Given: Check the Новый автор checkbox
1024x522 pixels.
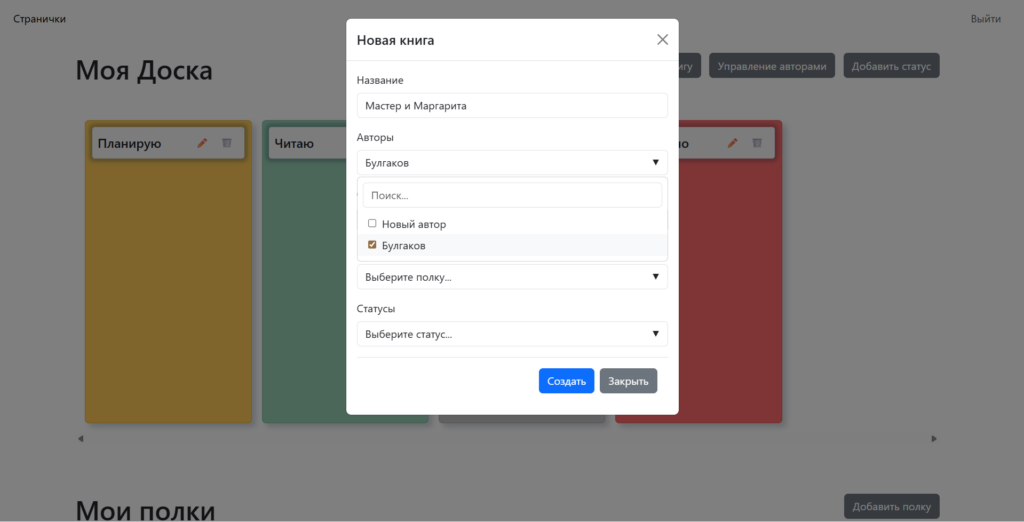Looking at the screenshot, I should 372,224.
